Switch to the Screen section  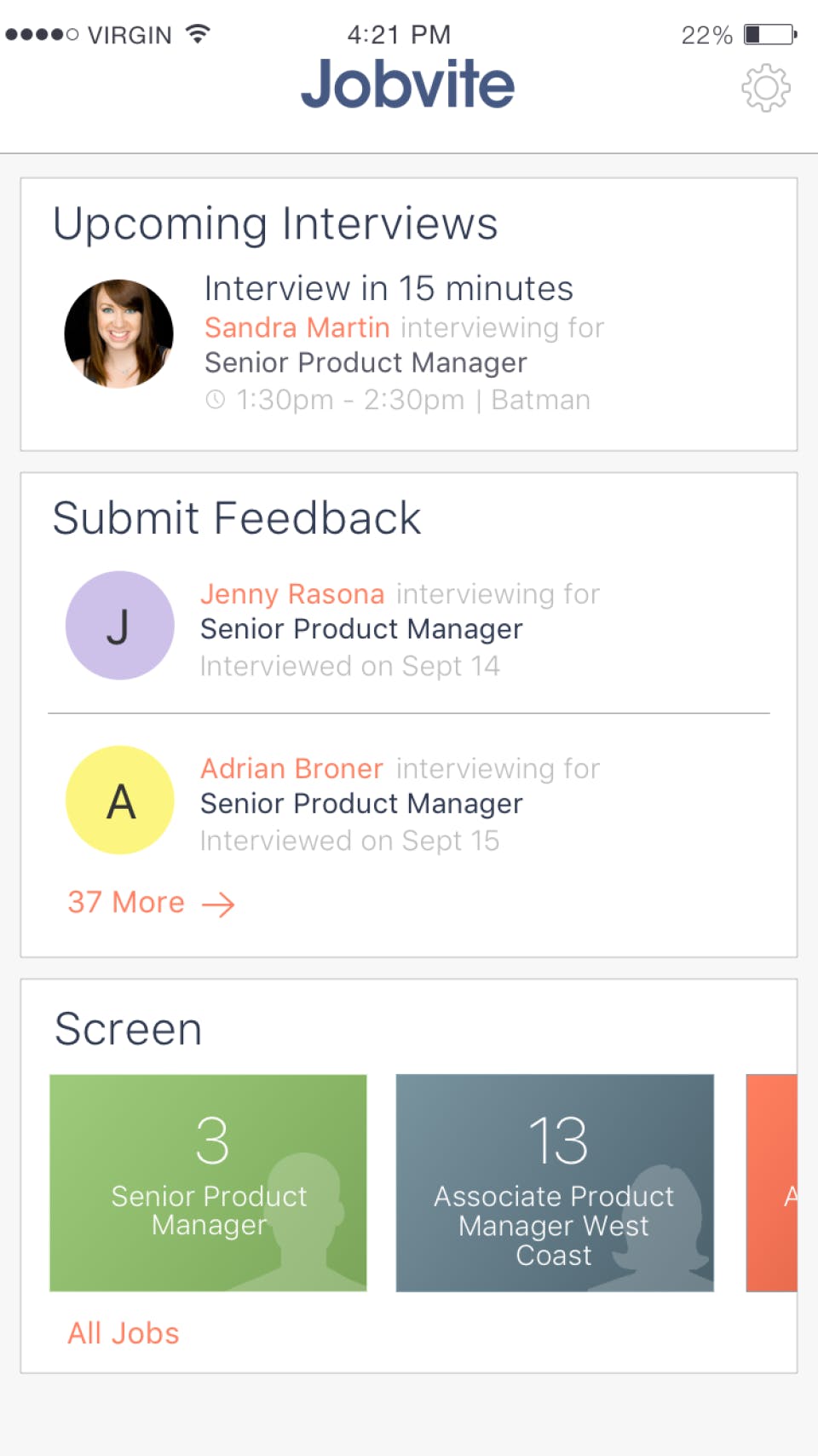[x=128, y=1028]
